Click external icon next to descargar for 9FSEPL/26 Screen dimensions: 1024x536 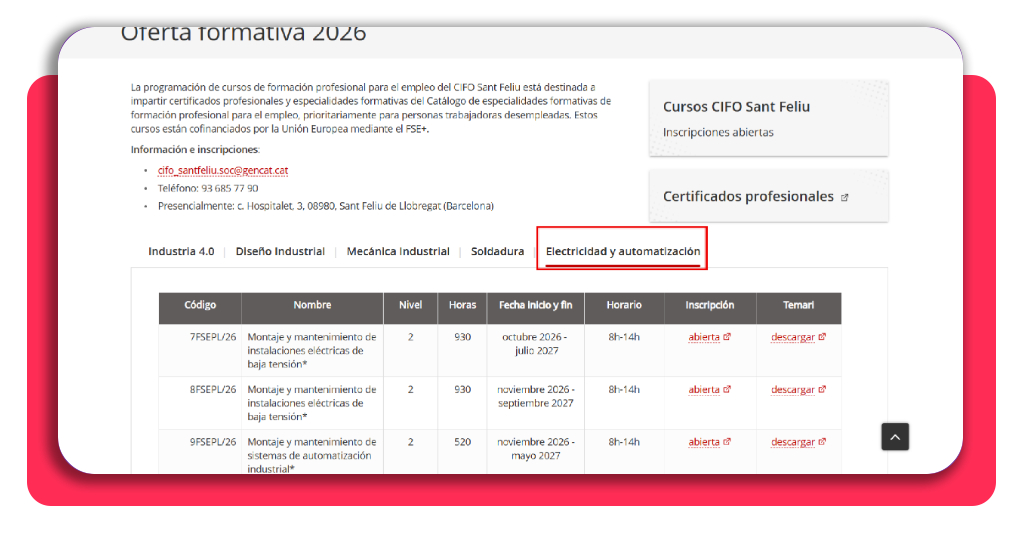[x=822, y=441]
